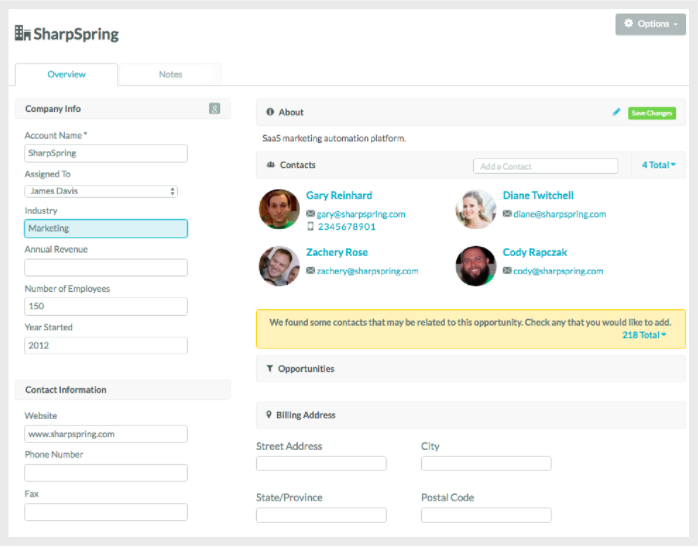698x547 pixels.
Task: Click the Annual Revenue input field
Action: [106, 267]
